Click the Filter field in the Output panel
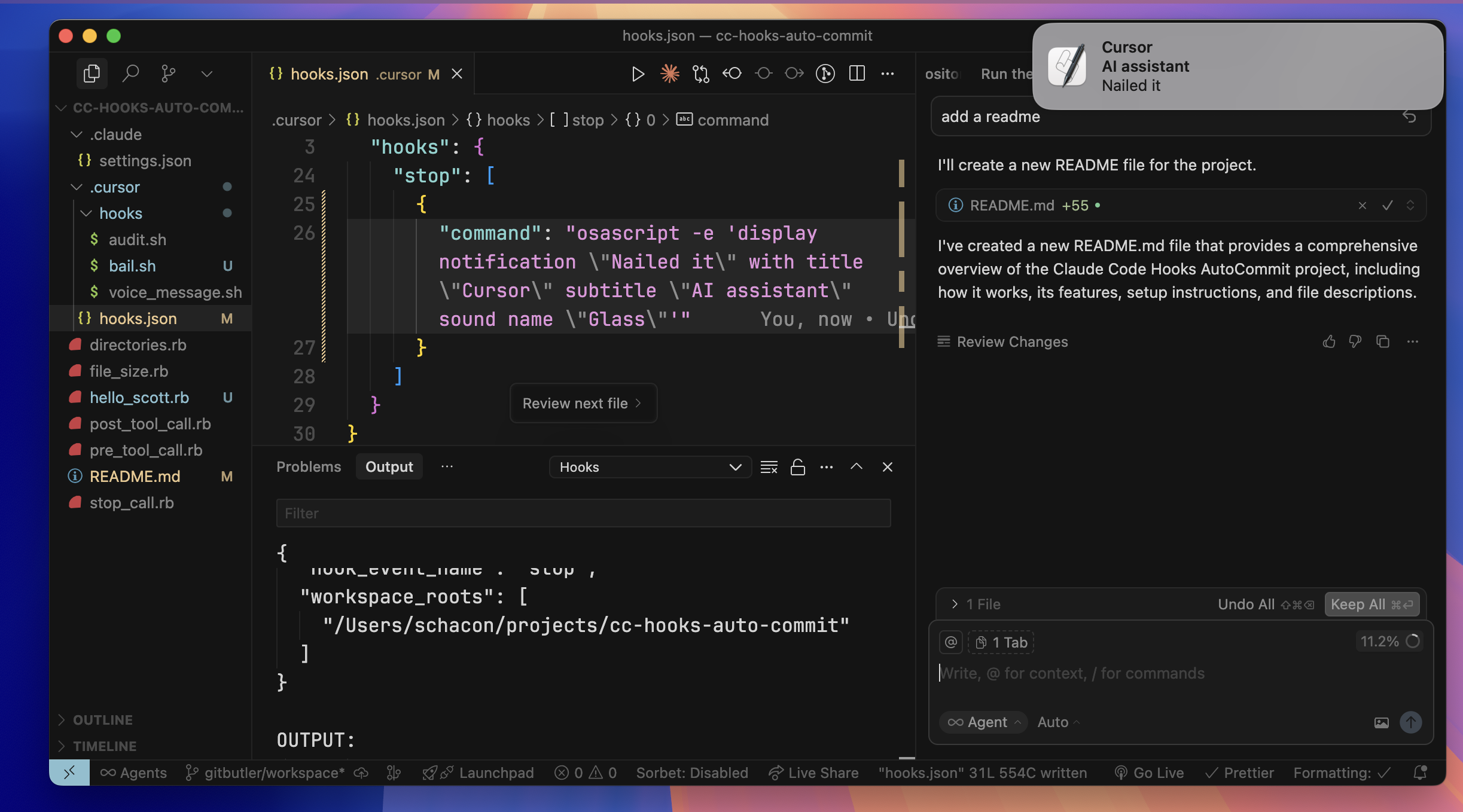Image resolution: width=1463 pixels, height=812 pixels. pos(583,512)
